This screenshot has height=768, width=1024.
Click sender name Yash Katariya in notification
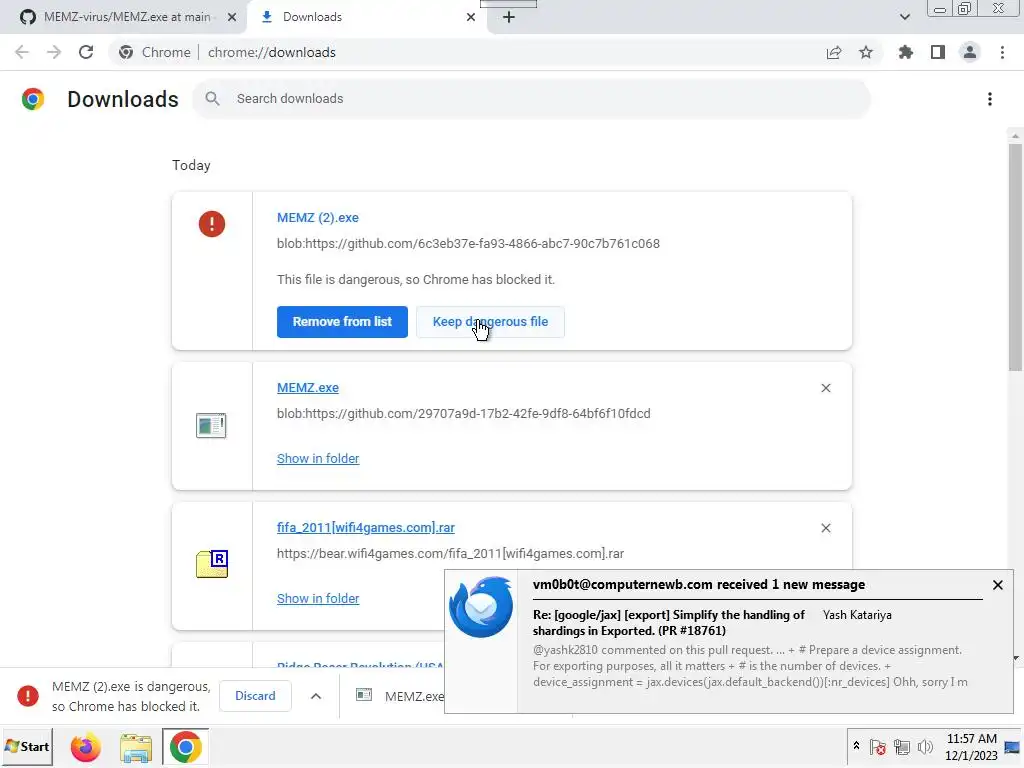click(x=857, y=615)
